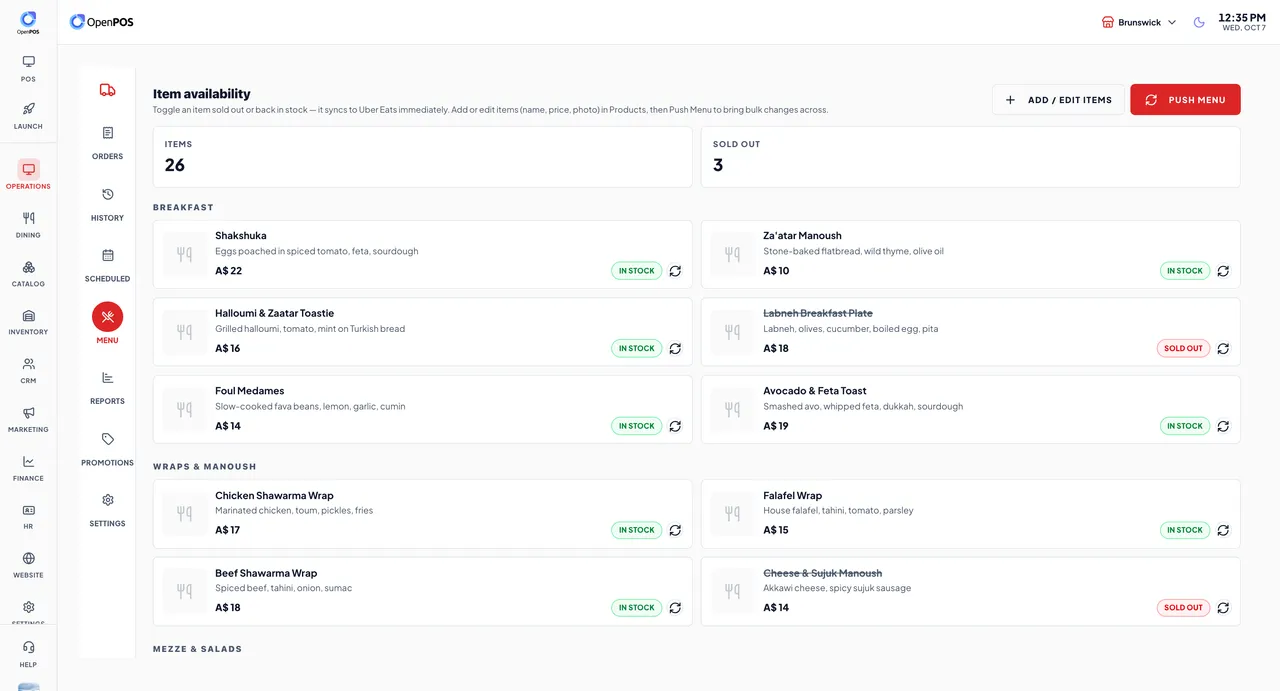Mark Labneh Breakfast Plate back in stock
The image size is (1280, 691).
(x=1183, y=348)
